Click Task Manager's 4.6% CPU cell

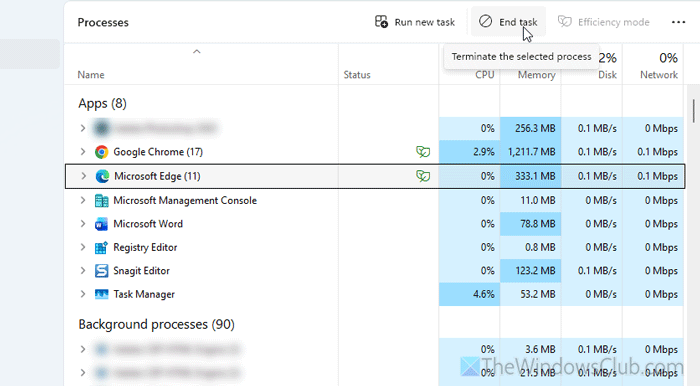pos(469,295)
